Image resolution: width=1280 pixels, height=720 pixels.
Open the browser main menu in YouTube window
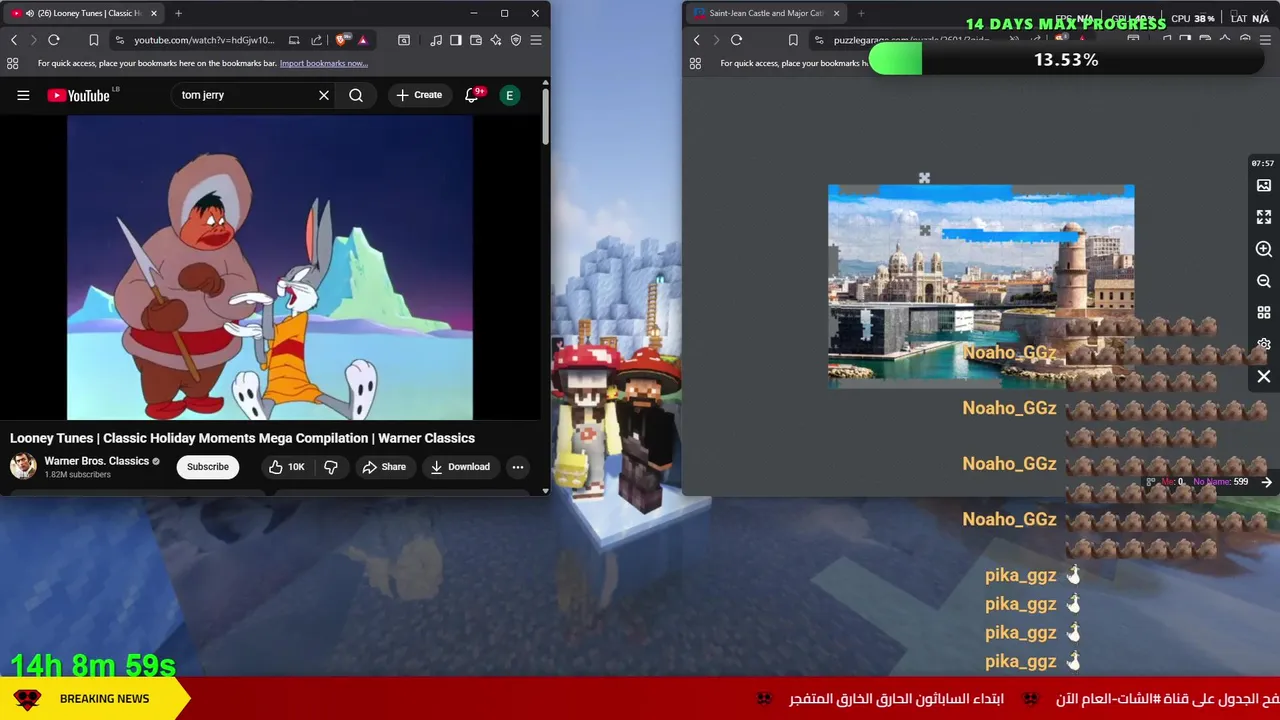(536, 40)
